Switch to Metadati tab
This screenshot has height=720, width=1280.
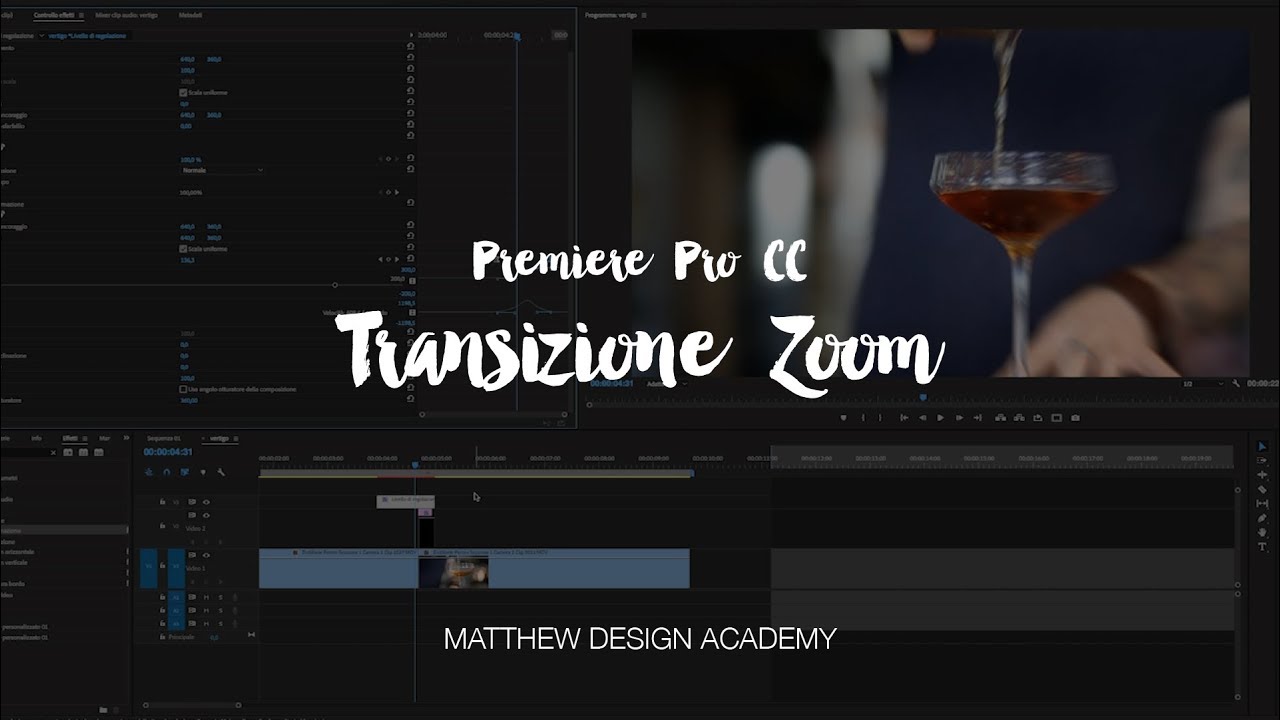(189, 16)
